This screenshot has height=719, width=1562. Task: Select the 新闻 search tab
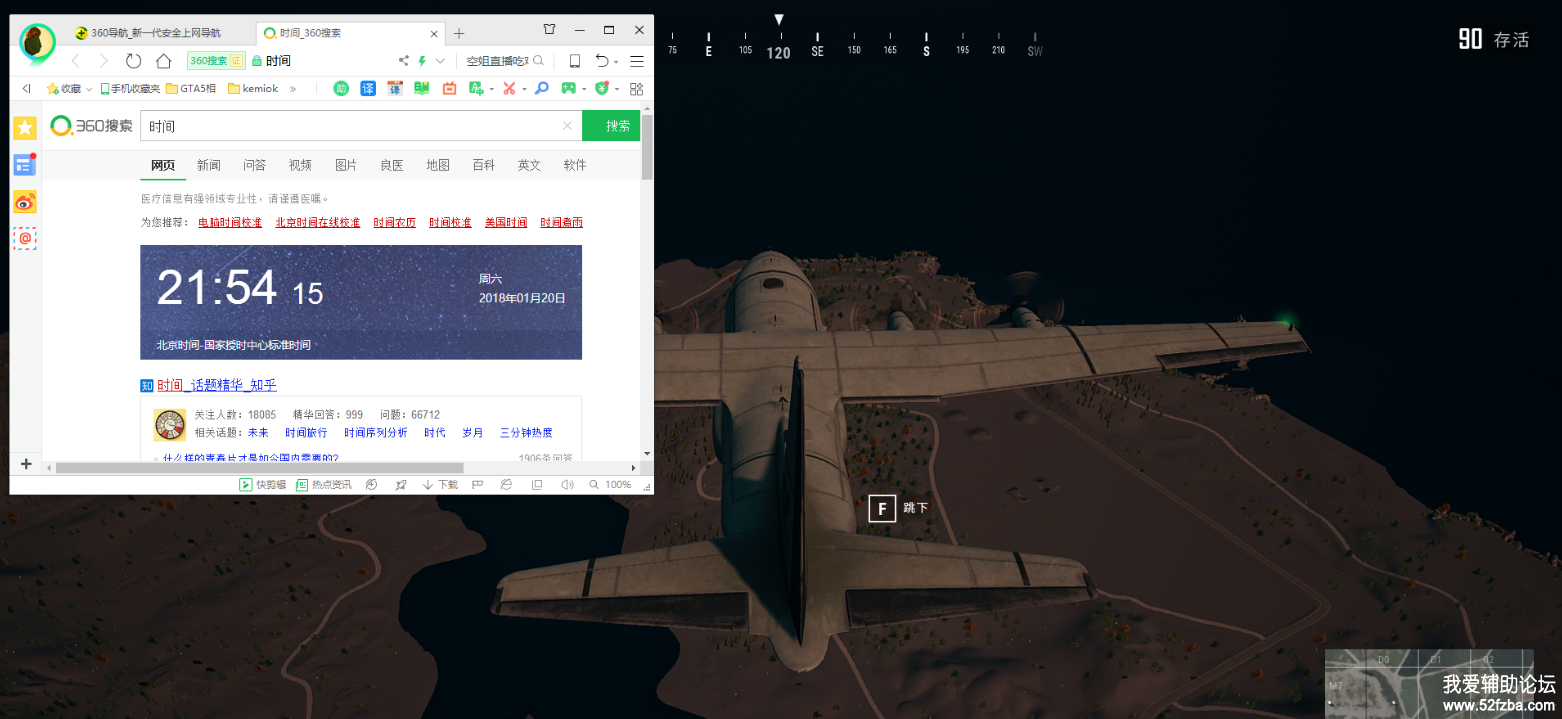tap(209, 165)
